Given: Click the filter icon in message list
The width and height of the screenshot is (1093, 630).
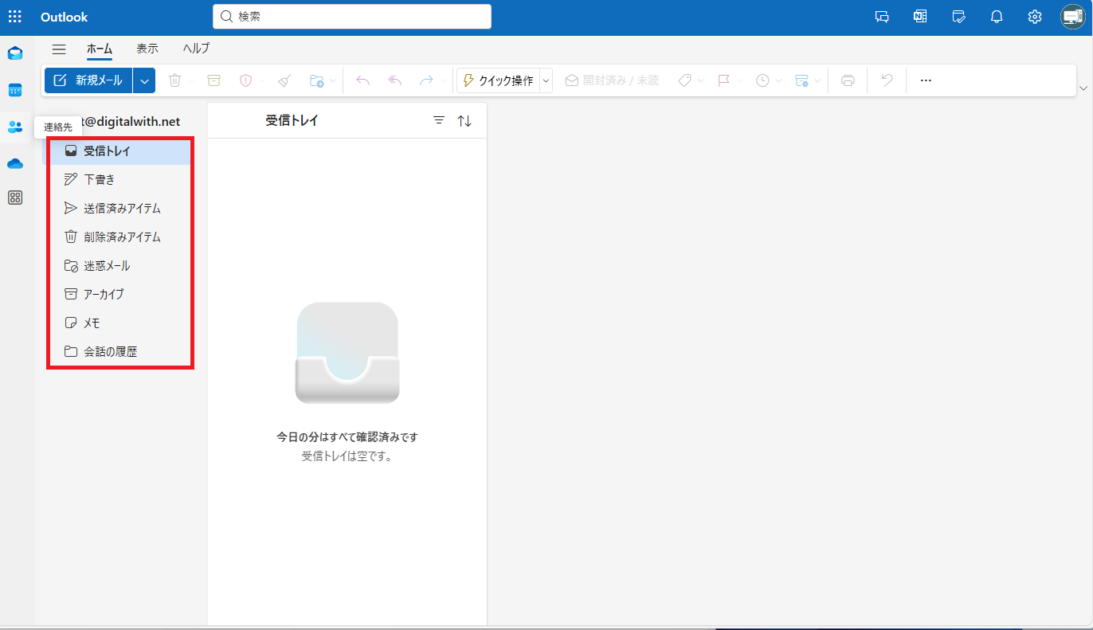Looking at the screenshot, I should 438,121.
